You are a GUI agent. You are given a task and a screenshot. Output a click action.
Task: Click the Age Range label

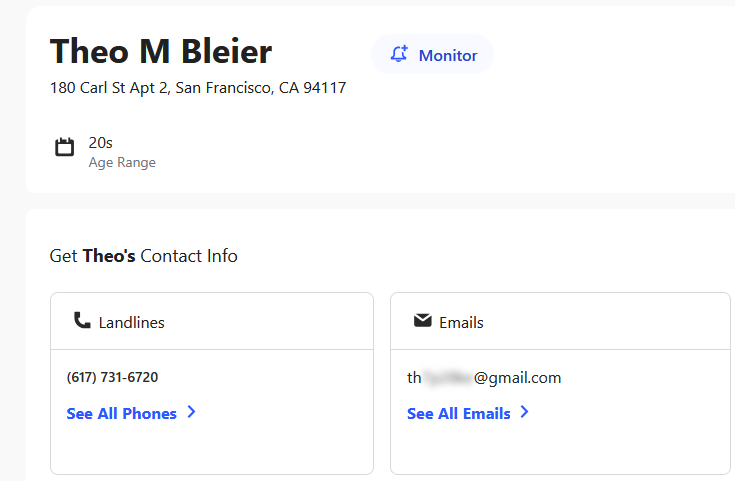point(122,162)
